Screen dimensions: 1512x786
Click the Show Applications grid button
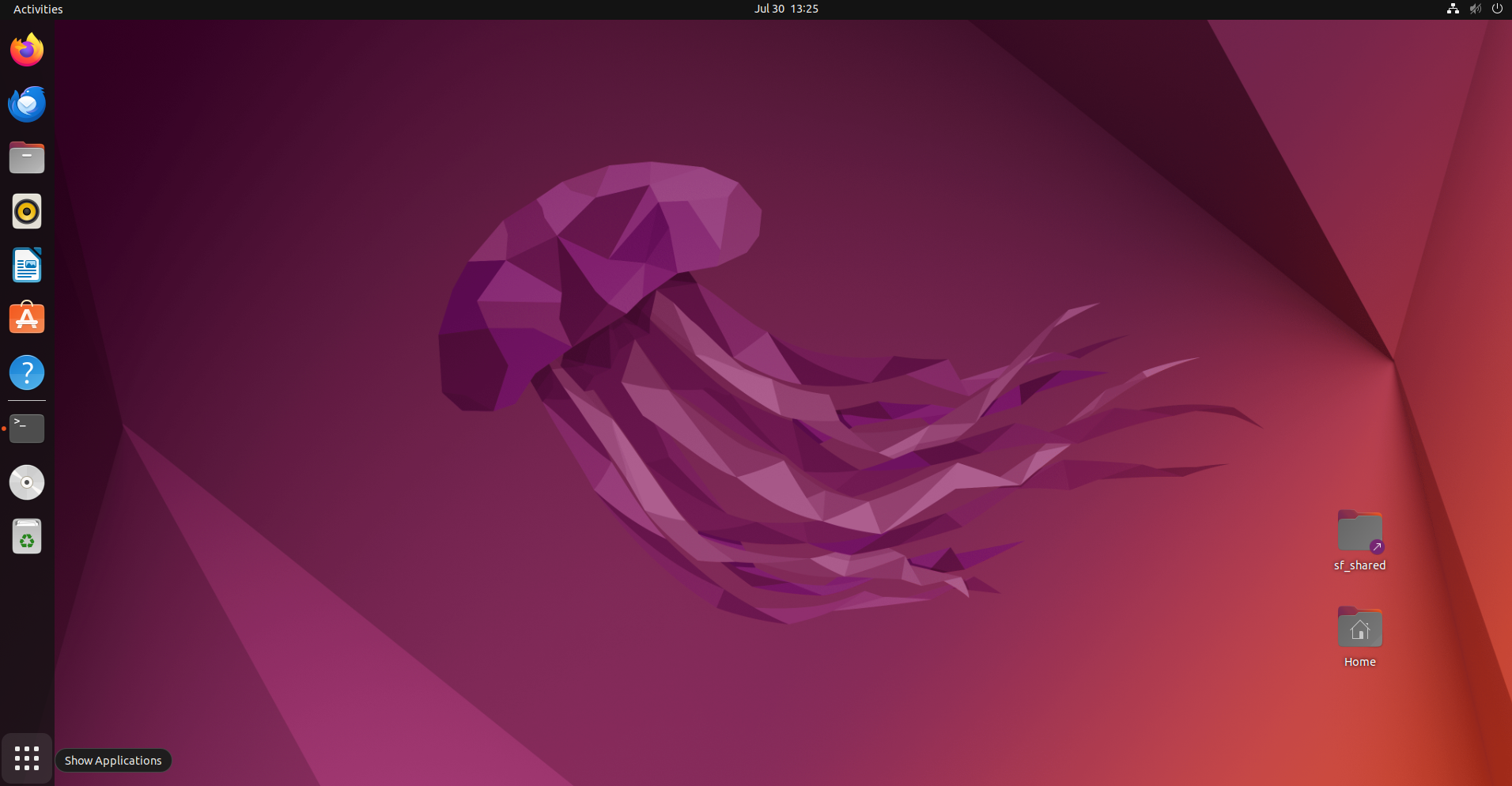click(x=27, y=758)
